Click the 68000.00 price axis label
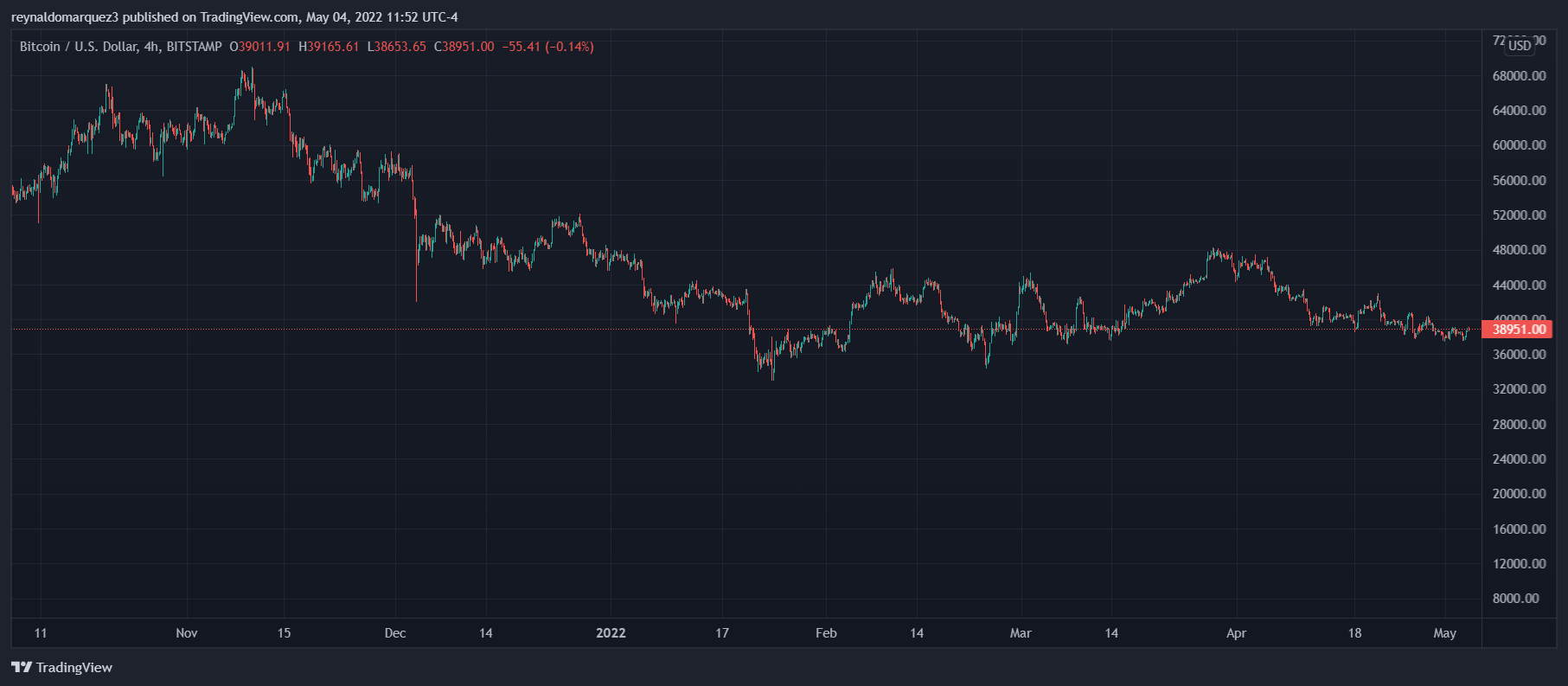This screenshot has width=1568, height=686. click(x=1519, y=76)
